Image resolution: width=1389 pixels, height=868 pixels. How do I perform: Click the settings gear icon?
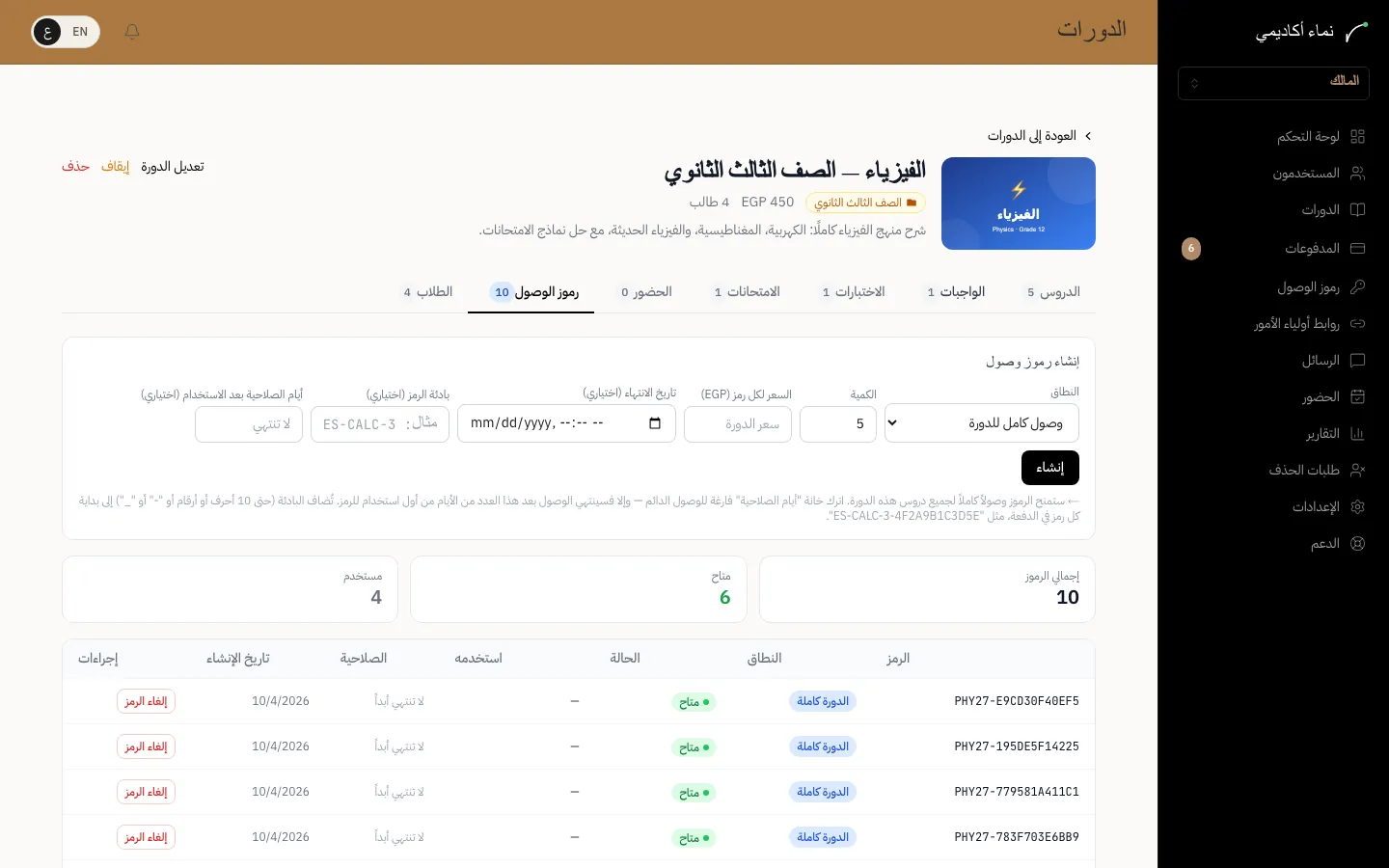1357,507
